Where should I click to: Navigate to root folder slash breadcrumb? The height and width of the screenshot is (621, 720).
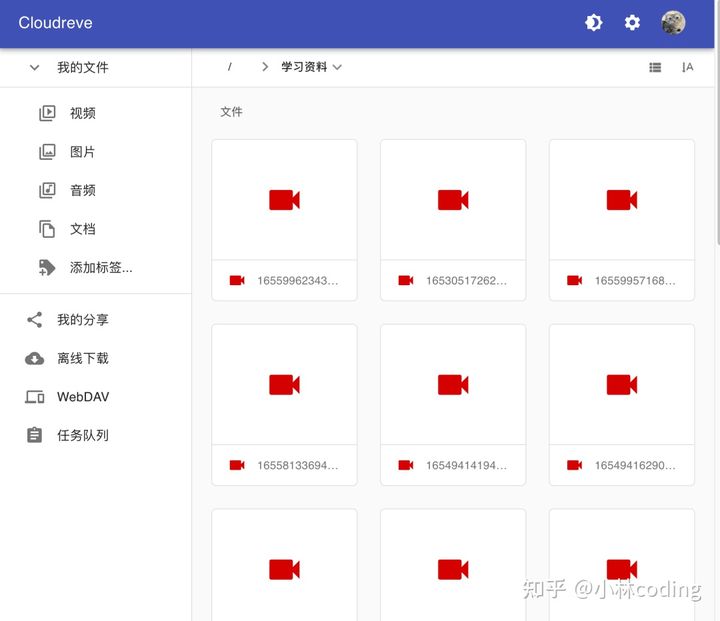[229, 67]
